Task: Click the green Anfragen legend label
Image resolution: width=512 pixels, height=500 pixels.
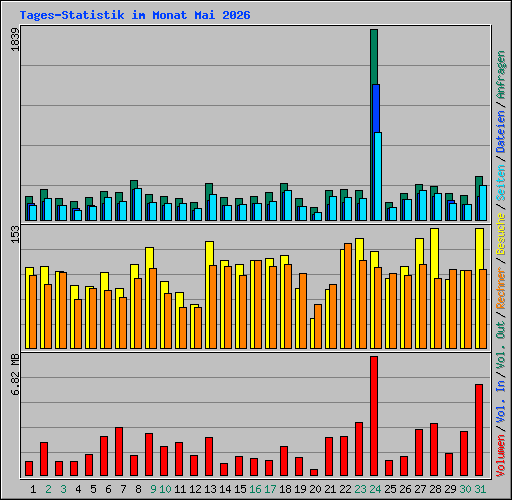Action: (x=501, y=74)
